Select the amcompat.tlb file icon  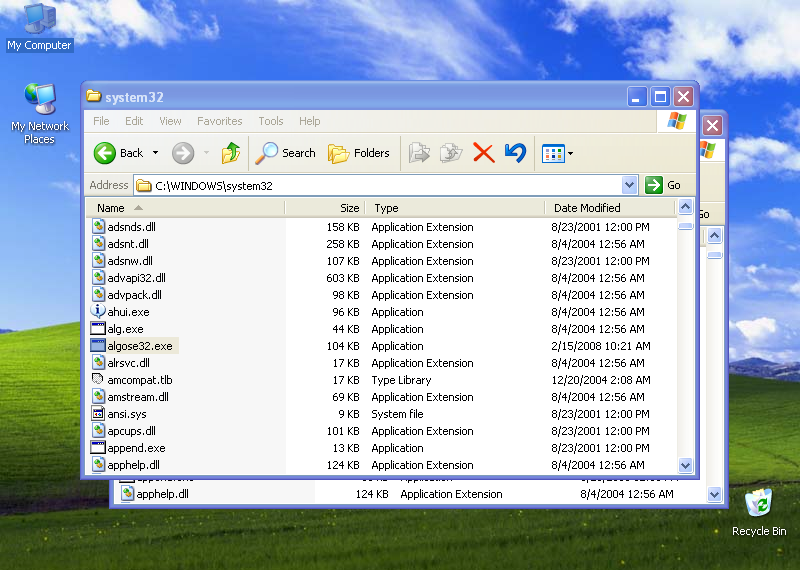coord(98,379)
